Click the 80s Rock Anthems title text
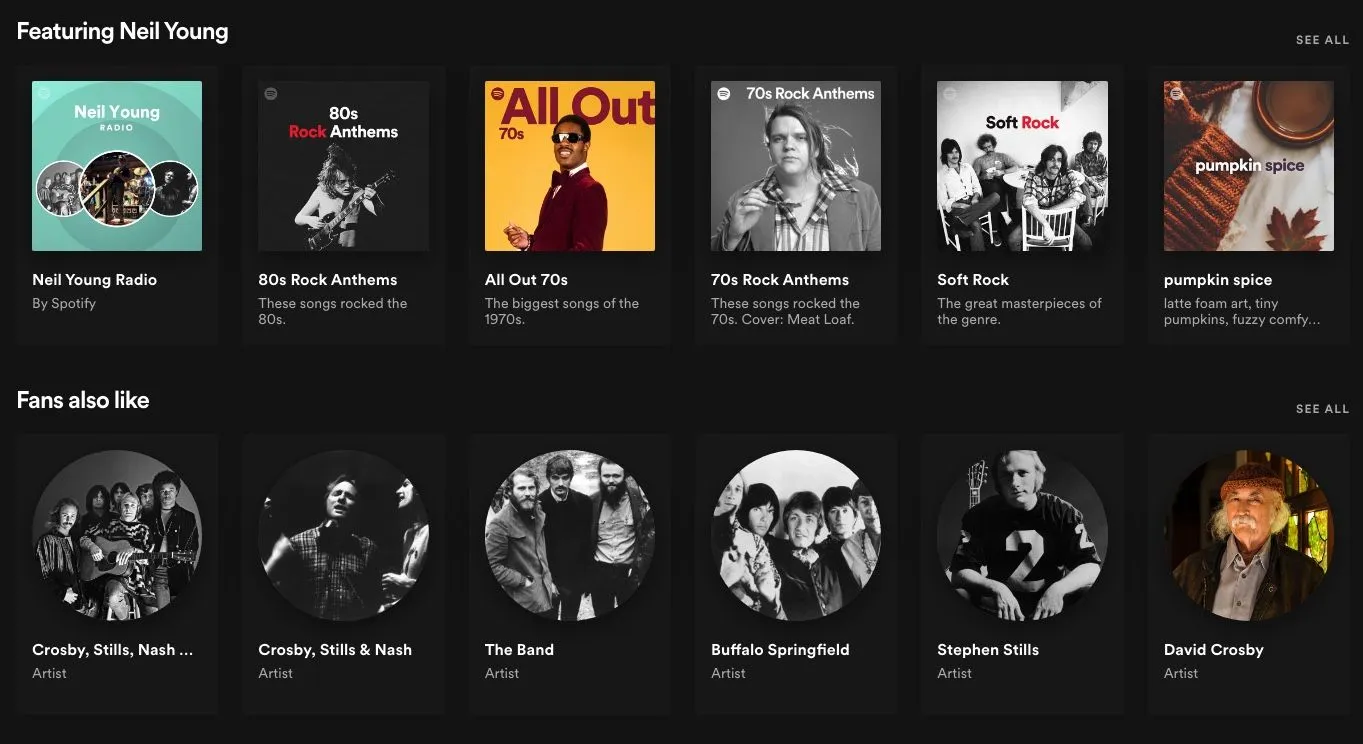This screenshot has height=744, width=1363. (328, 280)
